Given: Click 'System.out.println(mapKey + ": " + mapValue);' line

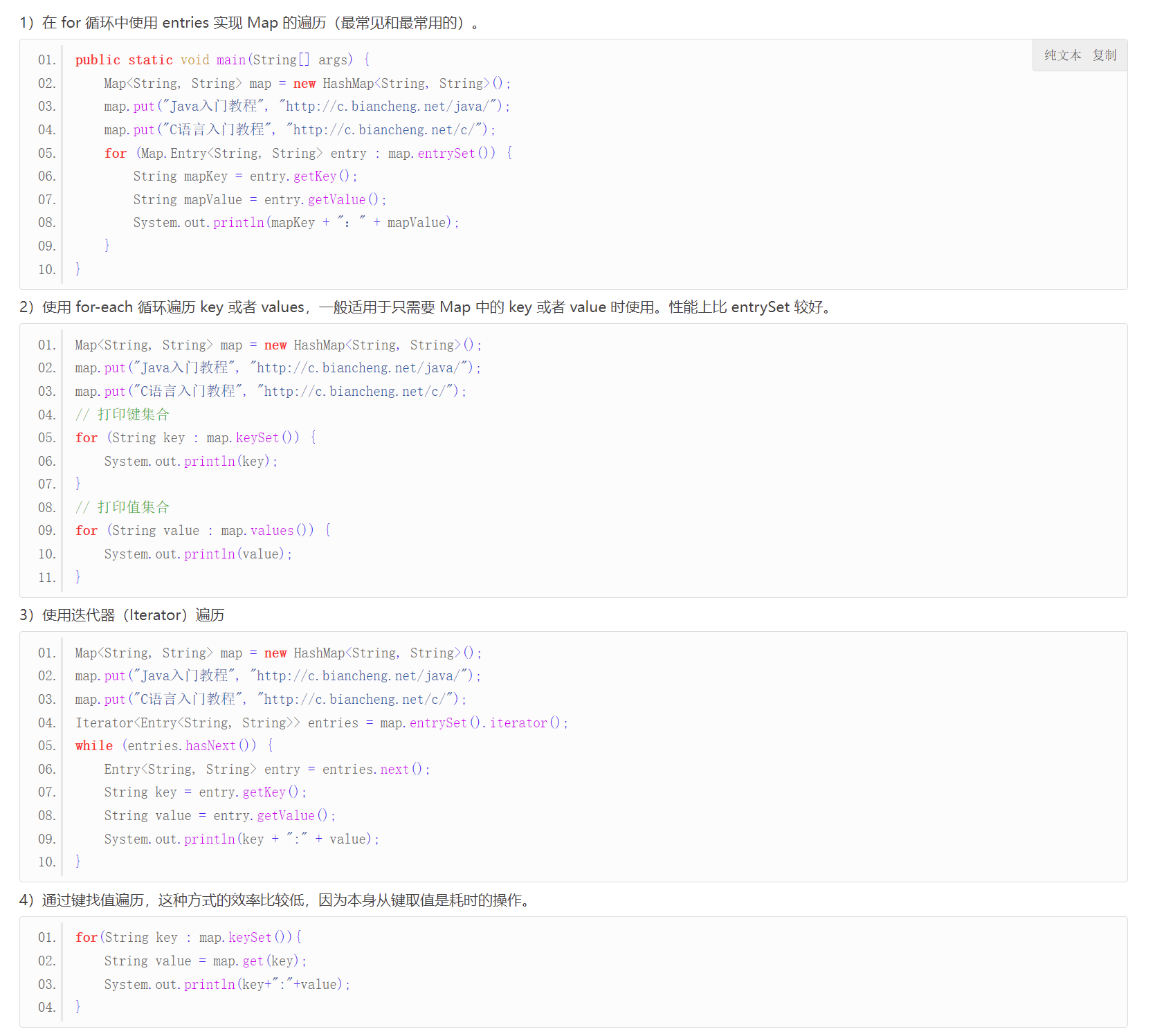Looking at the screenshot, I should click(296, 223).
